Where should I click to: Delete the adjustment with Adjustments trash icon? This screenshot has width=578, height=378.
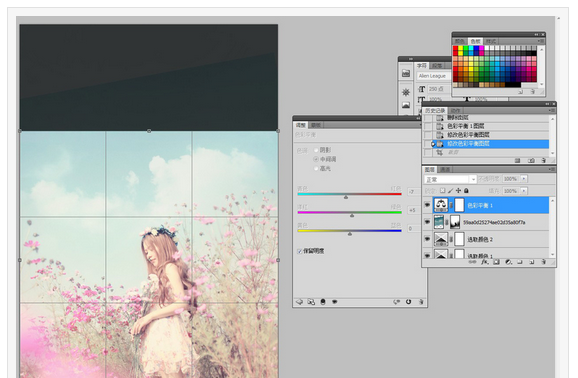(421, 302)
